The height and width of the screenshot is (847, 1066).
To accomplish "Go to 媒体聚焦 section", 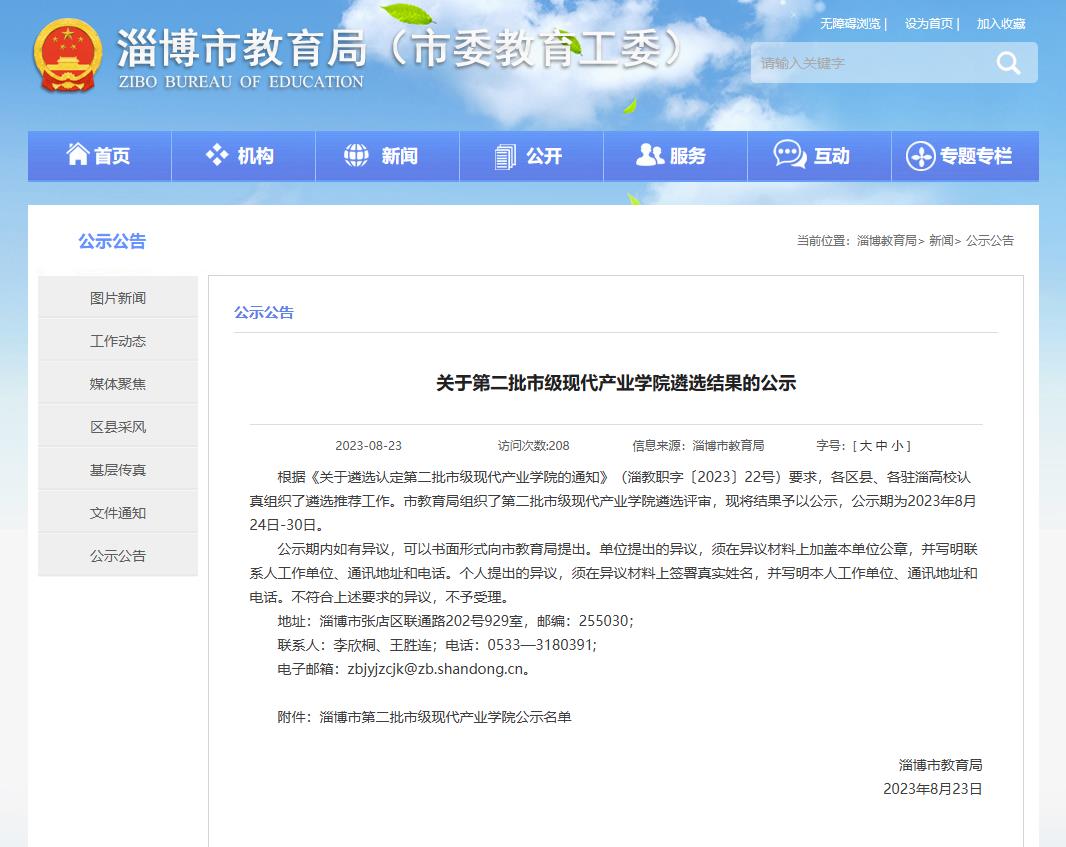I will click(118, 384).
